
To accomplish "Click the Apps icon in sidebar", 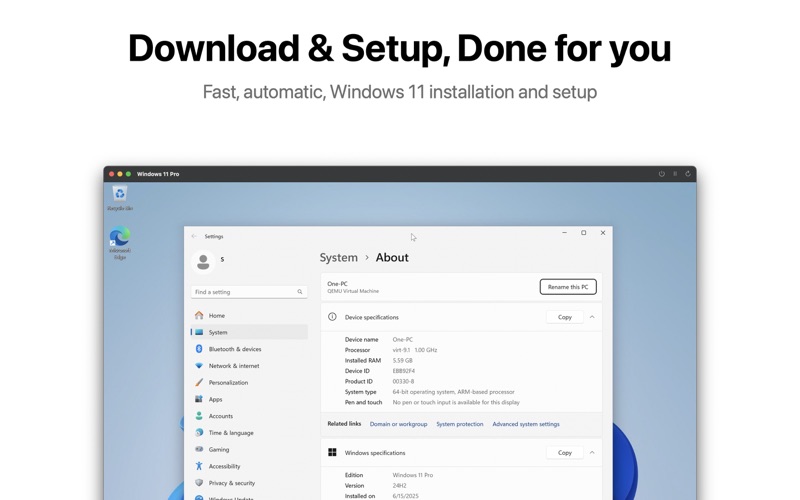I will 199,399.
